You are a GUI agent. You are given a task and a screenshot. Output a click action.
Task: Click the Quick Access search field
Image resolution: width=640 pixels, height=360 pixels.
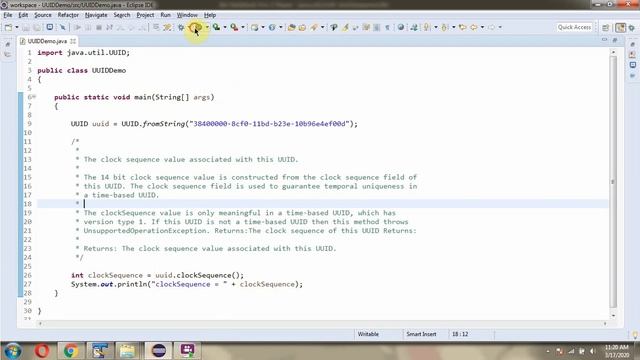[x=574, y=27]
